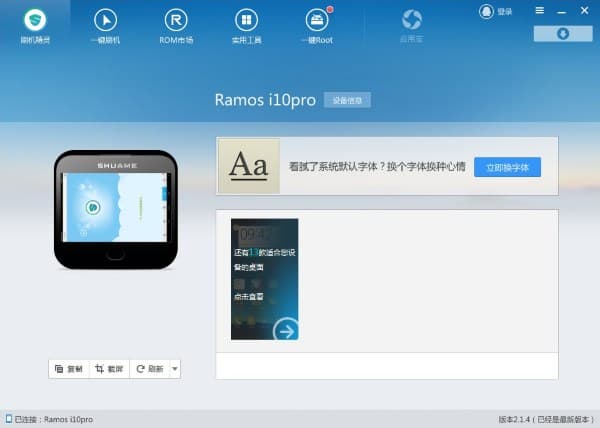The height and width of the screenshot is (428, 600).
Task: Open the download manager arrow button
Action: pyautogui.click(x=563, y=34)
